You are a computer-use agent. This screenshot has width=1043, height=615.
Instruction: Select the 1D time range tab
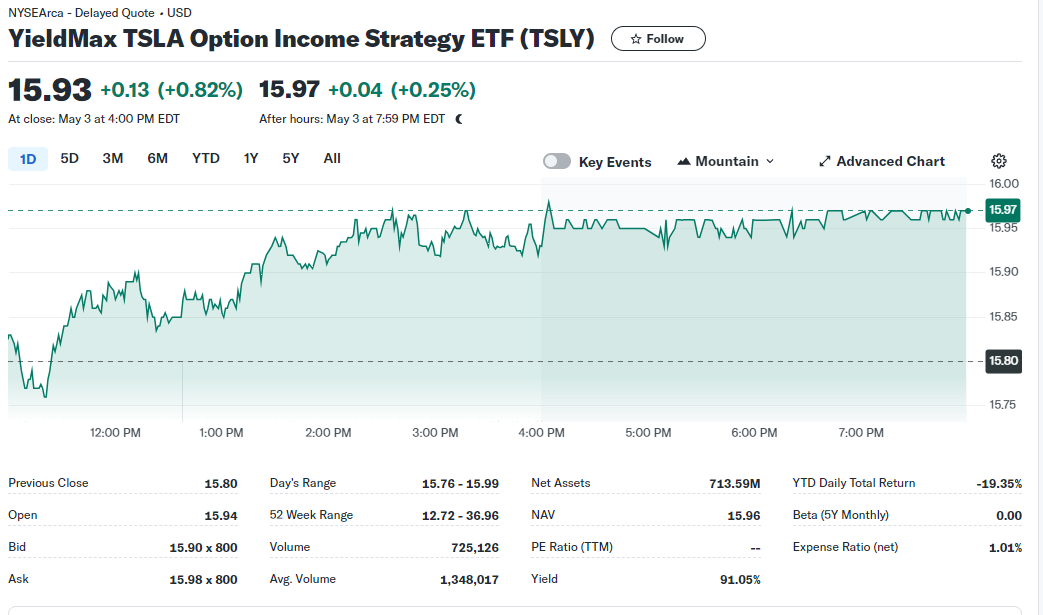click(28, 159)
